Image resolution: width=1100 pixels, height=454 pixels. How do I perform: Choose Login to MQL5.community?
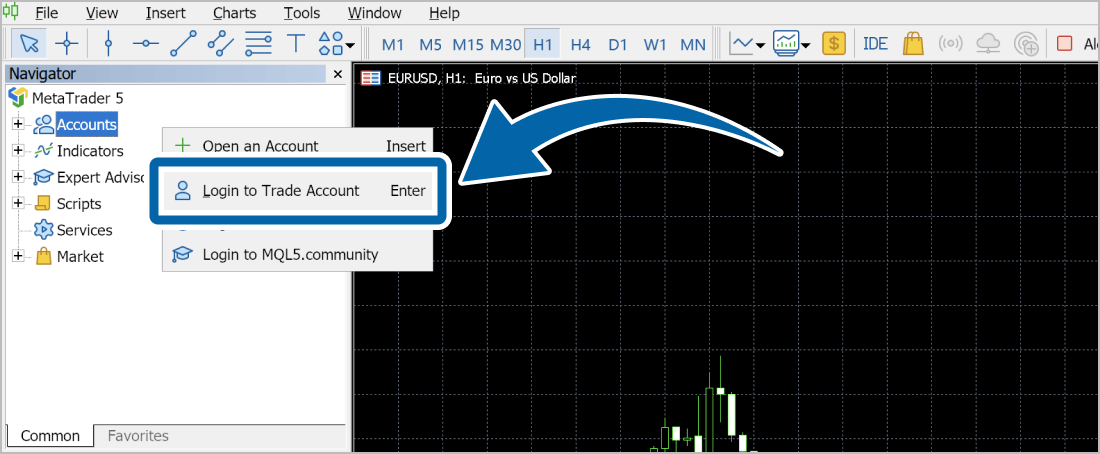(298, 254)
